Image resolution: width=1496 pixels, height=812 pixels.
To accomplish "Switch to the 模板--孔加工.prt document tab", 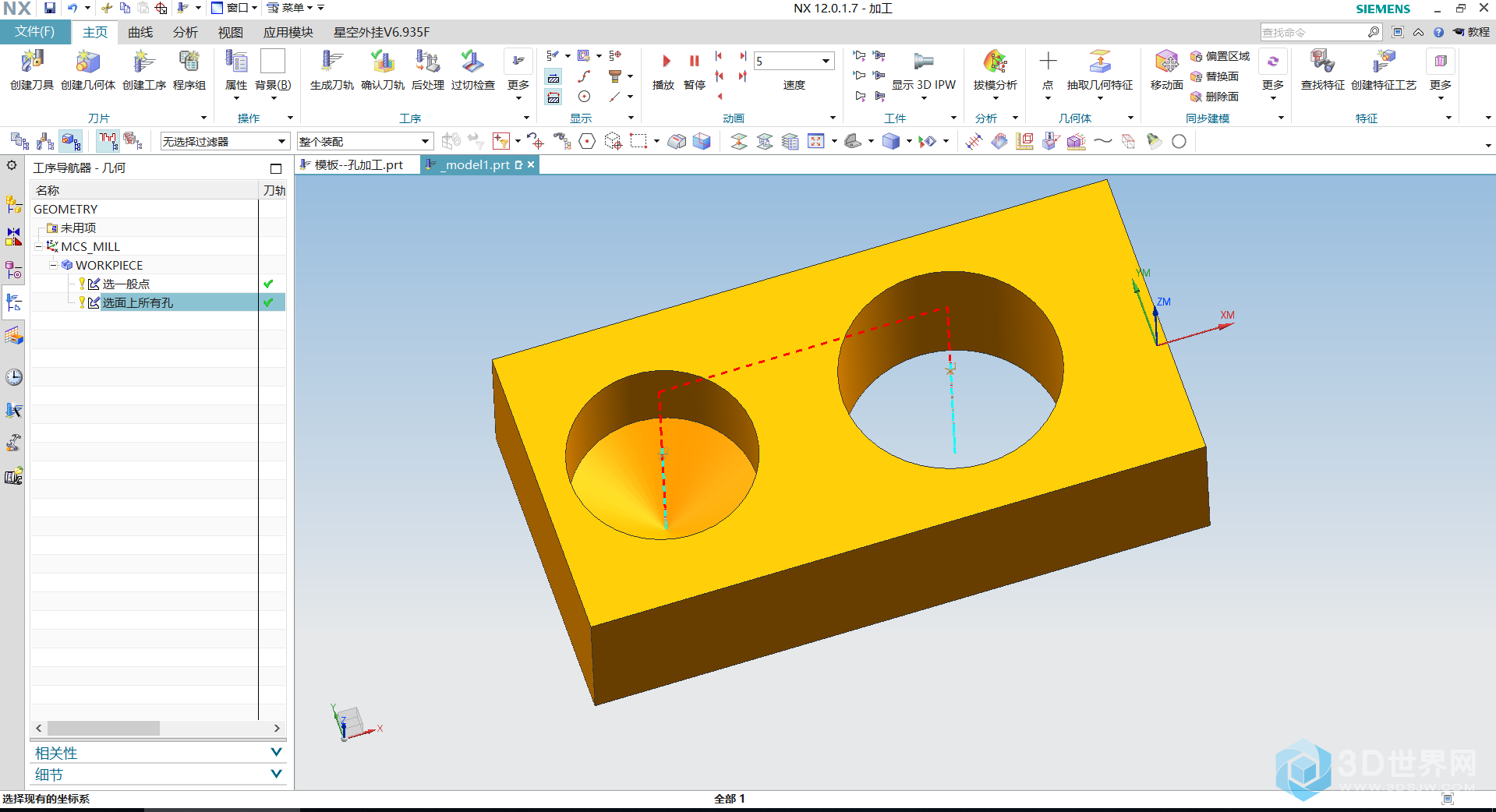I will click(359, 164).
